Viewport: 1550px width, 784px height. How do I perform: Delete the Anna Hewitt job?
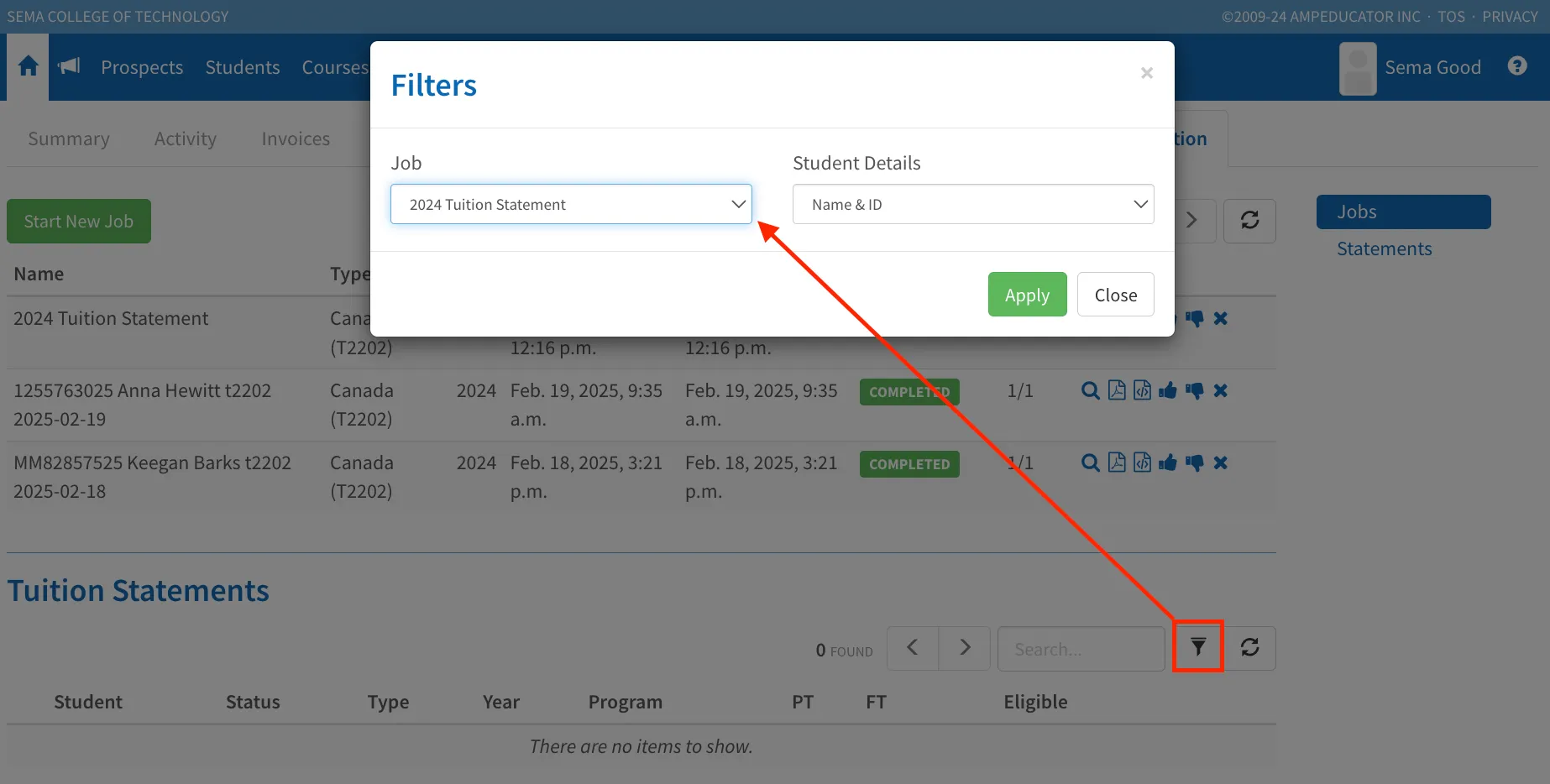click(1221, 390)
